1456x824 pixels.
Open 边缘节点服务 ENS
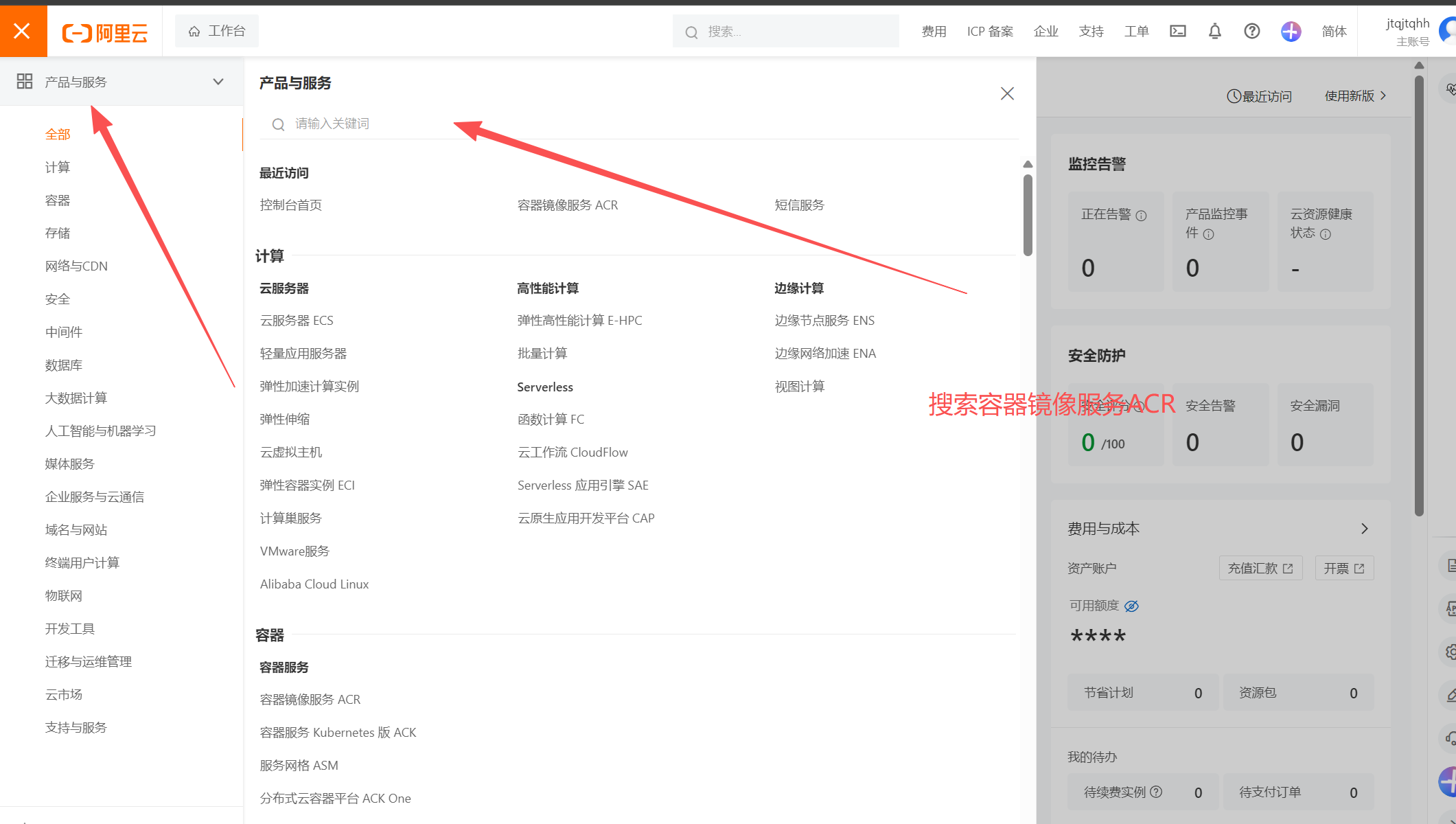tap(824, 321)
